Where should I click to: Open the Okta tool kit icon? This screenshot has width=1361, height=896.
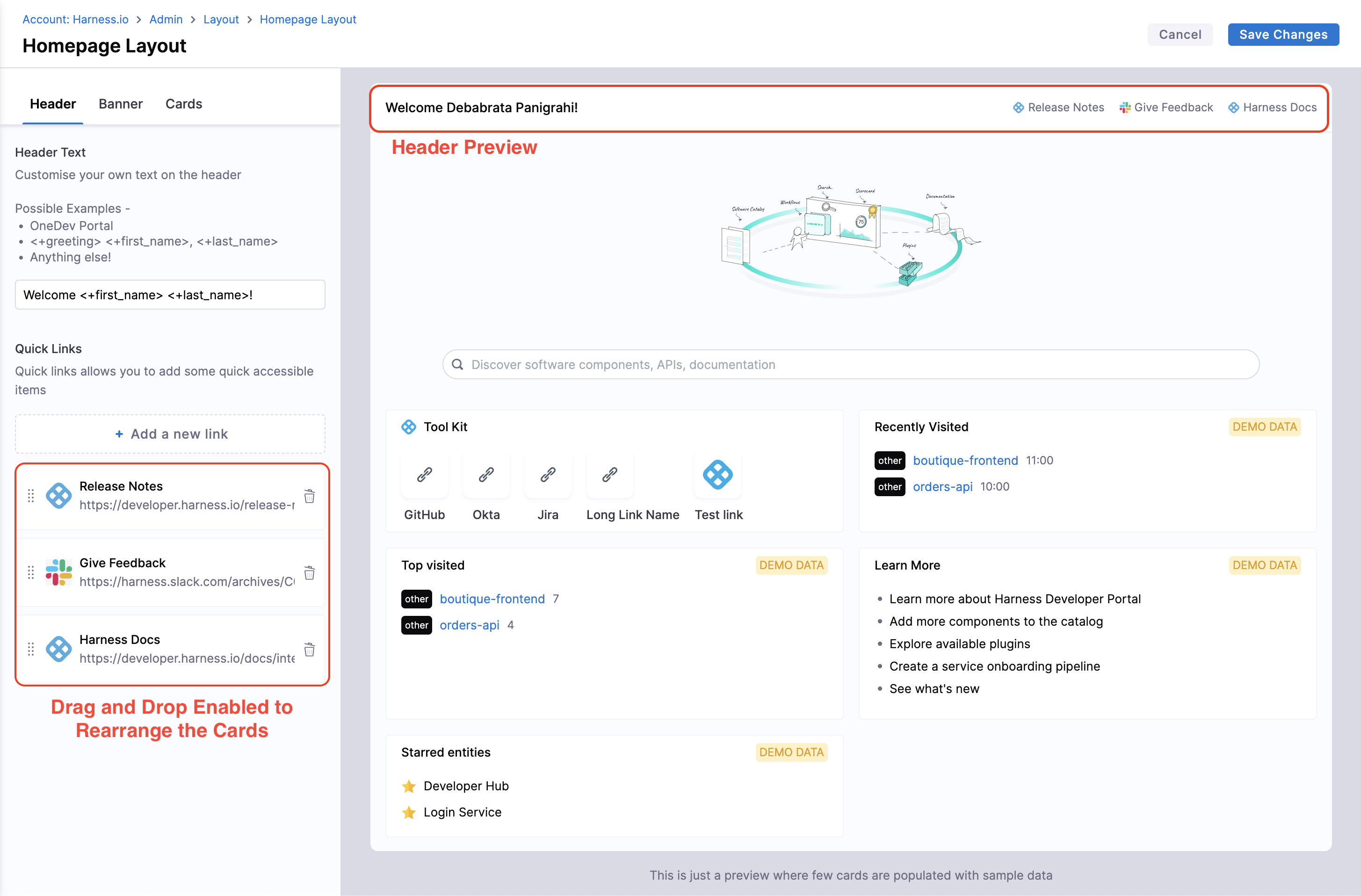pyautogui.click(x=486, y=475)
